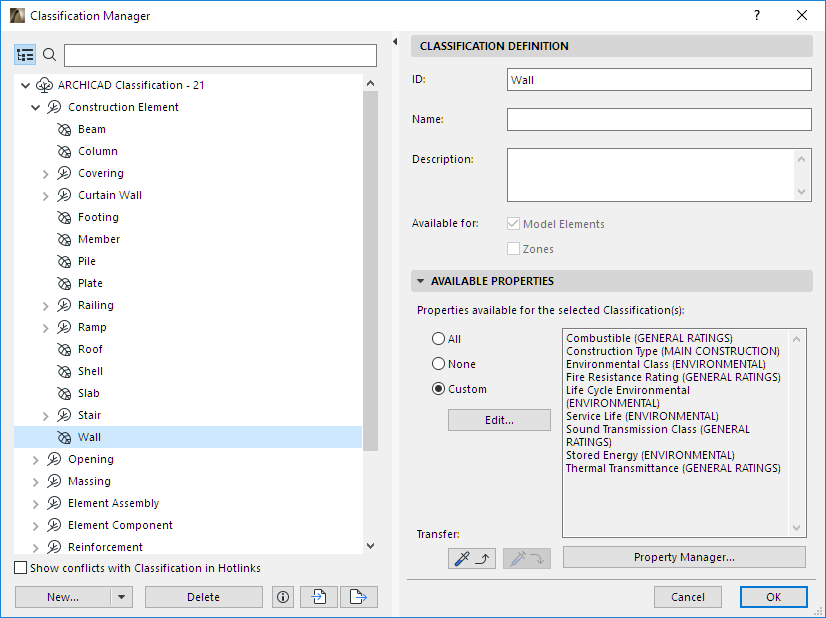
Task: Click the Plate leaf icon
Action: 64,283
